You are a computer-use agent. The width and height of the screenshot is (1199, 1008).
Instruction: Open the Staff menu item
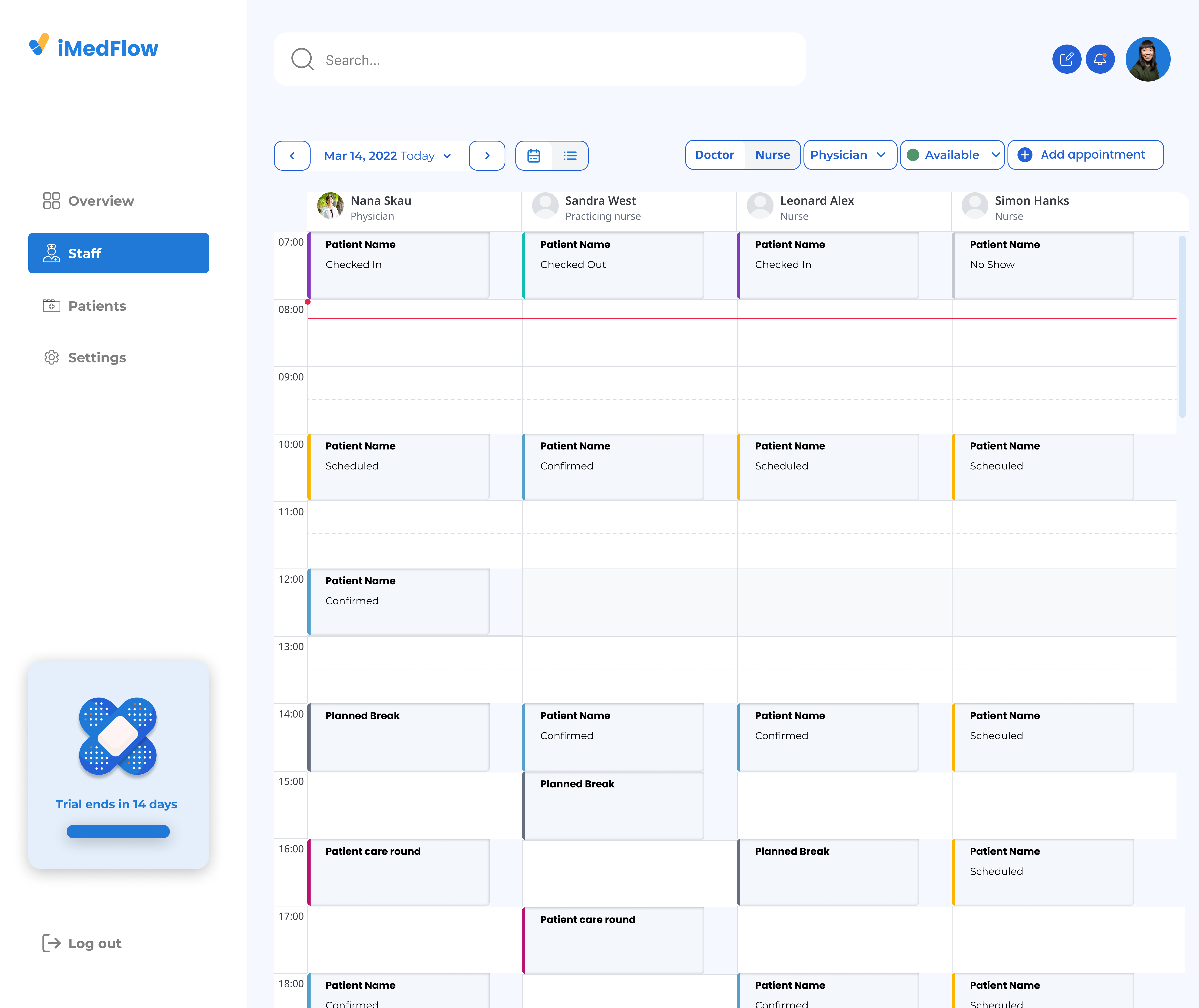point(118,253)
